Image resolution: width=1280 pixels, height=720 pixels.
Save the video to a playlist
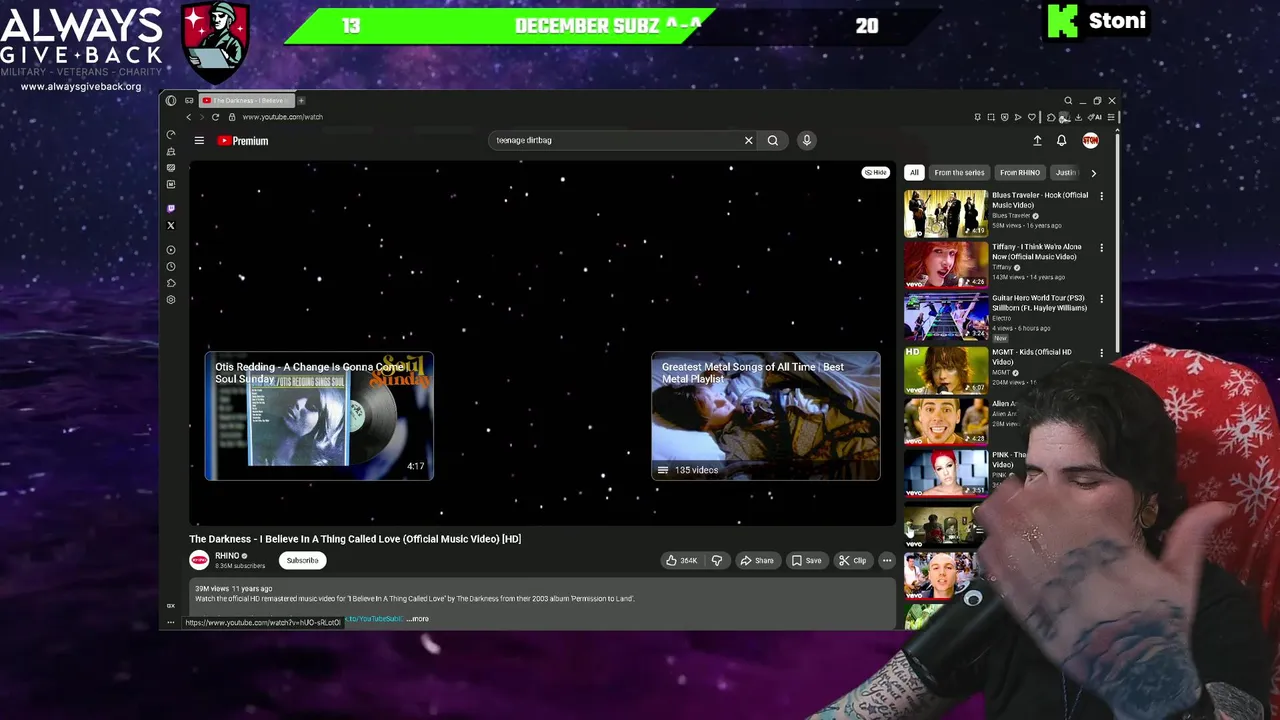click(806, 561)
